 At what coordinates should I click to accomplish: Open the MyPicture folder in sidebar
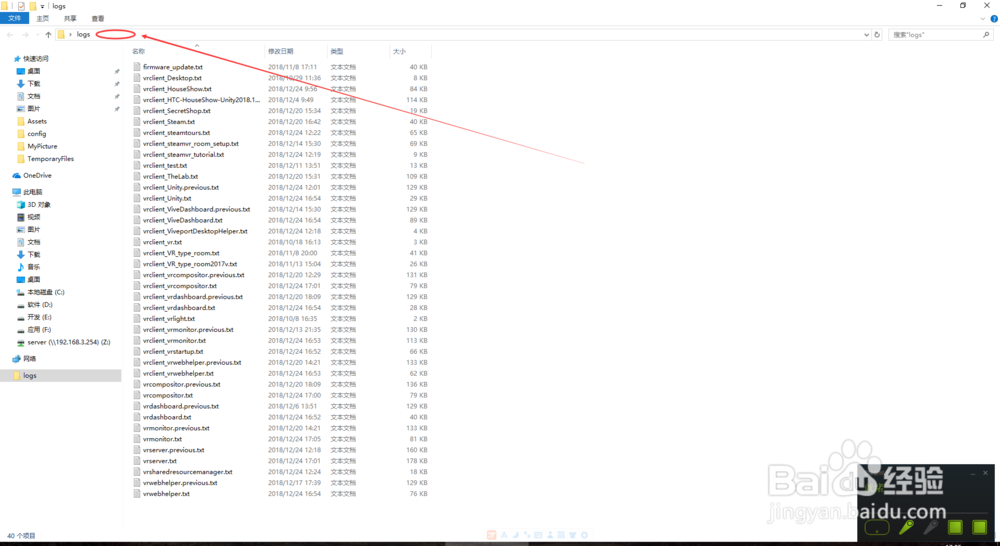[x=42, y=146]
